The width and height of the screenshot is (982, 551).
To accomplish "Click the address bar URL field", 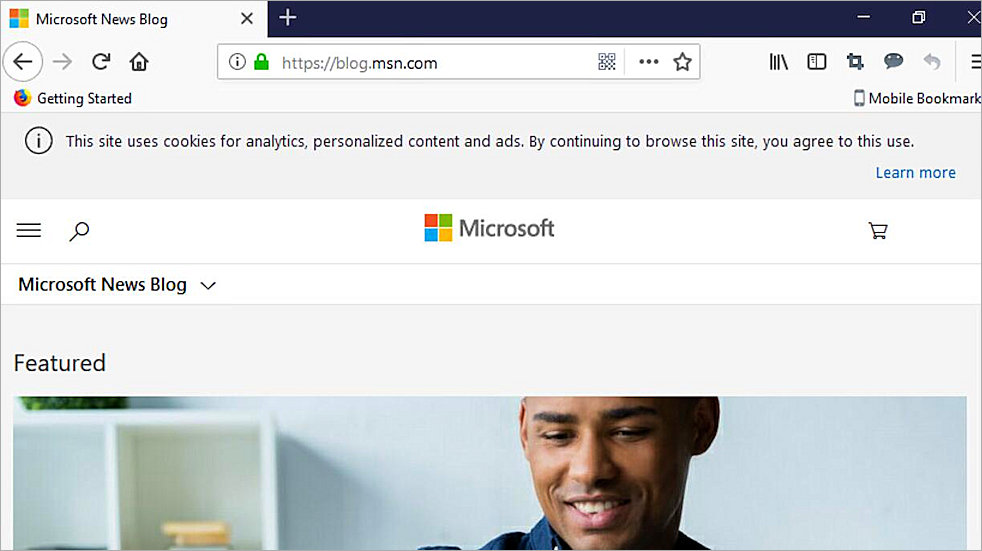I will click(420, 63).
